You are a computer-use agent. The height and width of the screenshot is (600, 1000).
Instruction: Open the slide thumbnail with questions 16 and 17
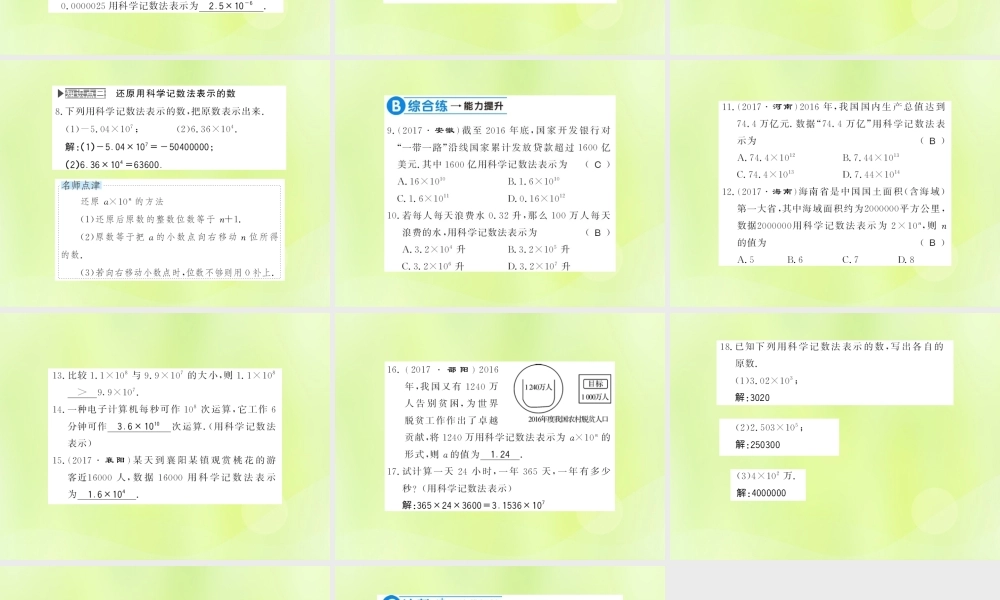[500, 436]
